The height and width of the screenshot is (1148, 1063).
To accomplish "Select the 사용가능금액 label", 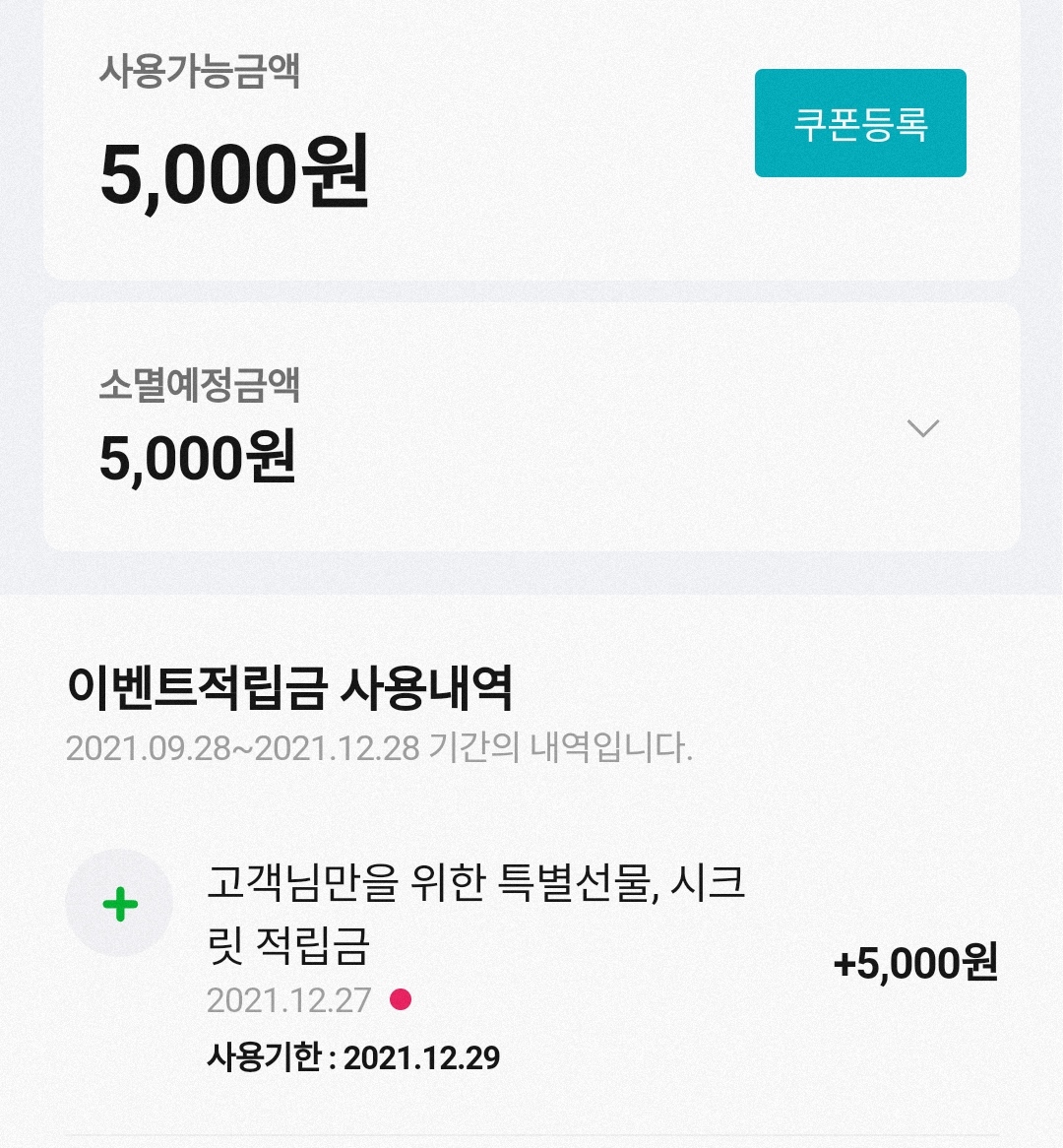I will (199, 72).
